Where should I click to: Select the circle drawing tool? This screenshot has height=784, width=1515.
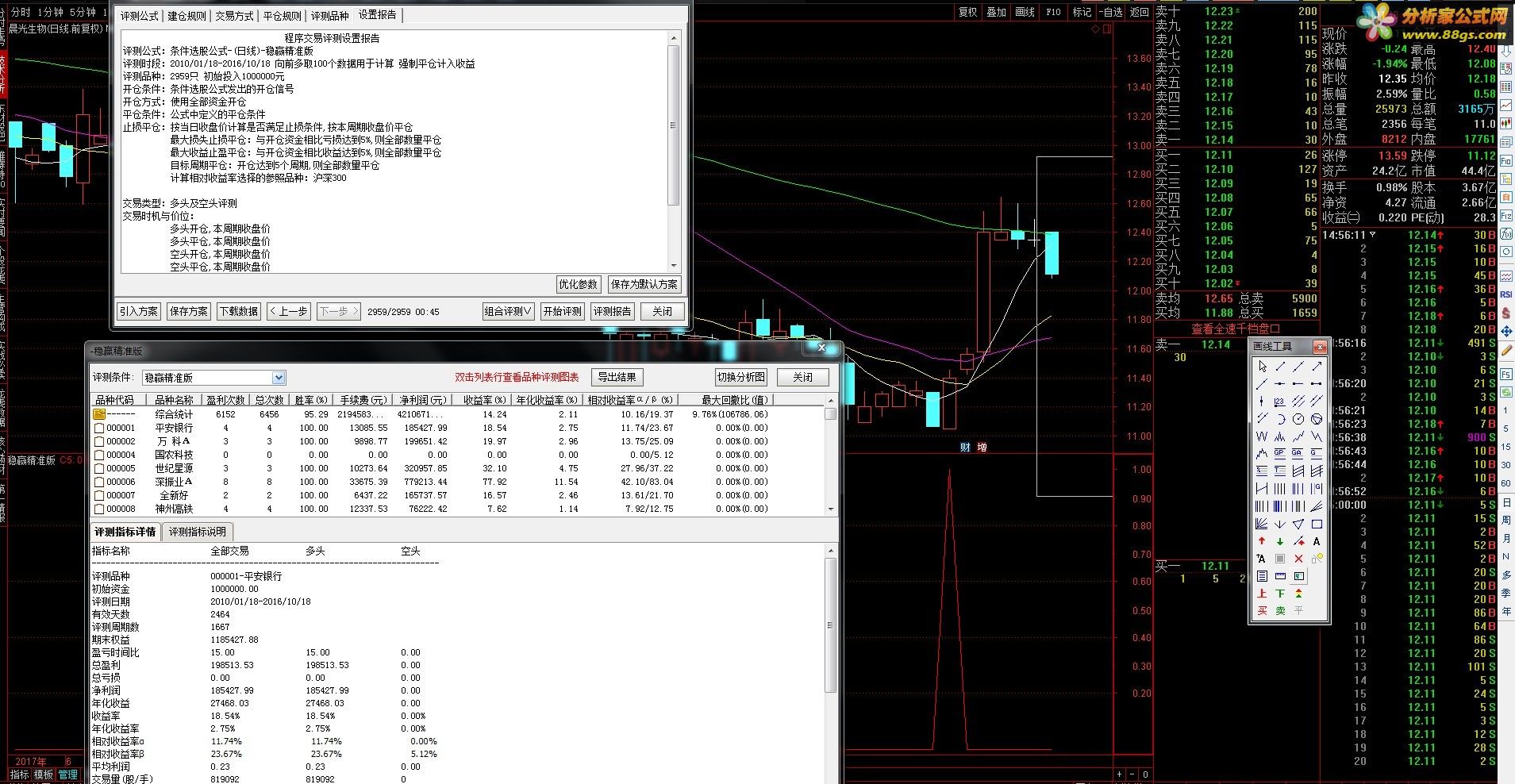tap(1298, 418)
